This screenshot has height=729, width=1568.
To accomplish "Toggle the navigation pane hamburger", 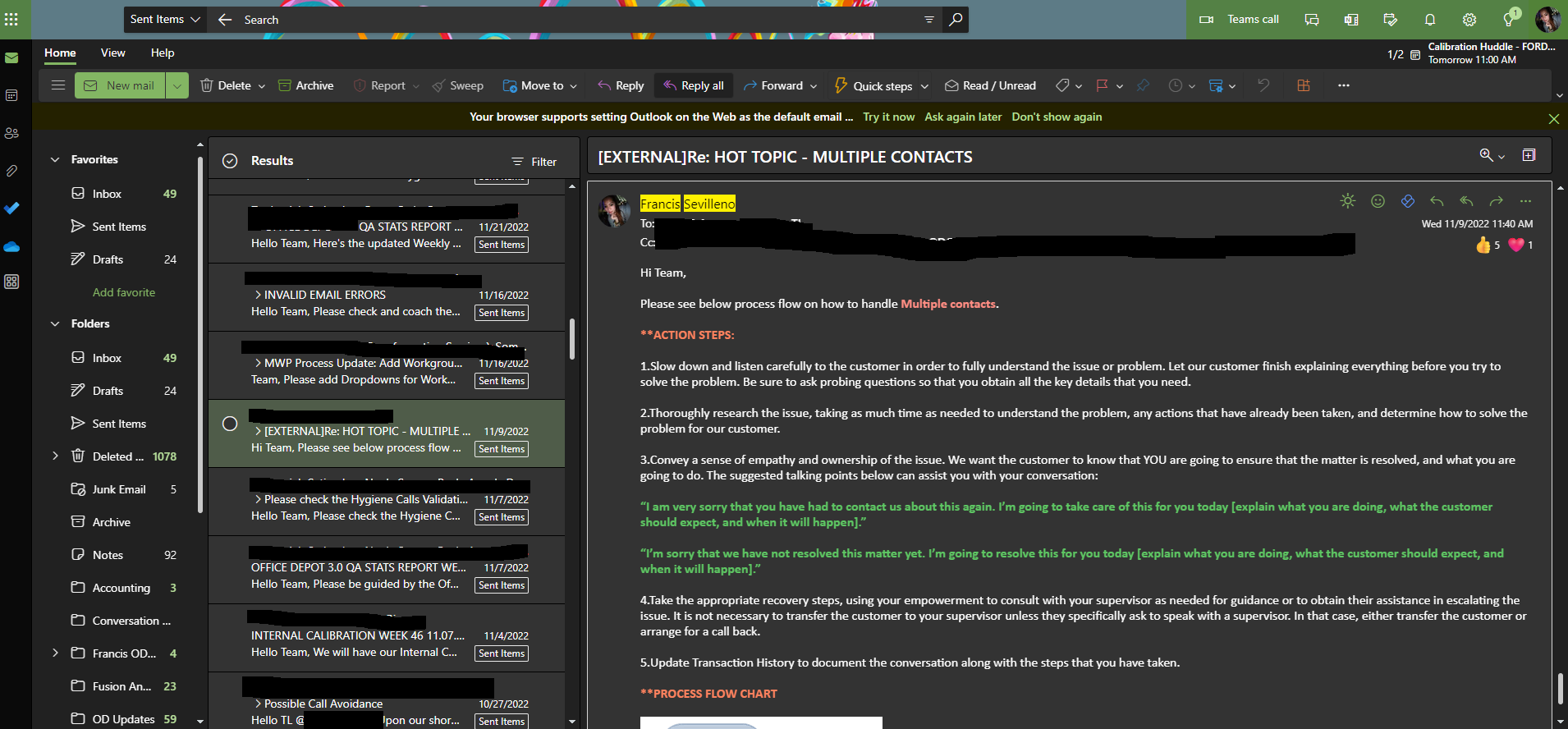I will (x=58, y=85).
